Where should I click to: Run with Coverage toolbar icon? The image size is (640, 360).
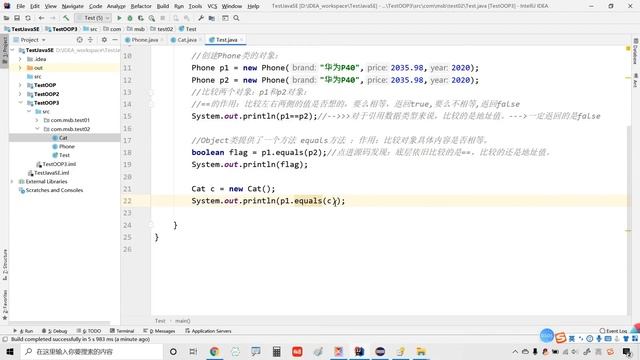click(x=141, y=18)
